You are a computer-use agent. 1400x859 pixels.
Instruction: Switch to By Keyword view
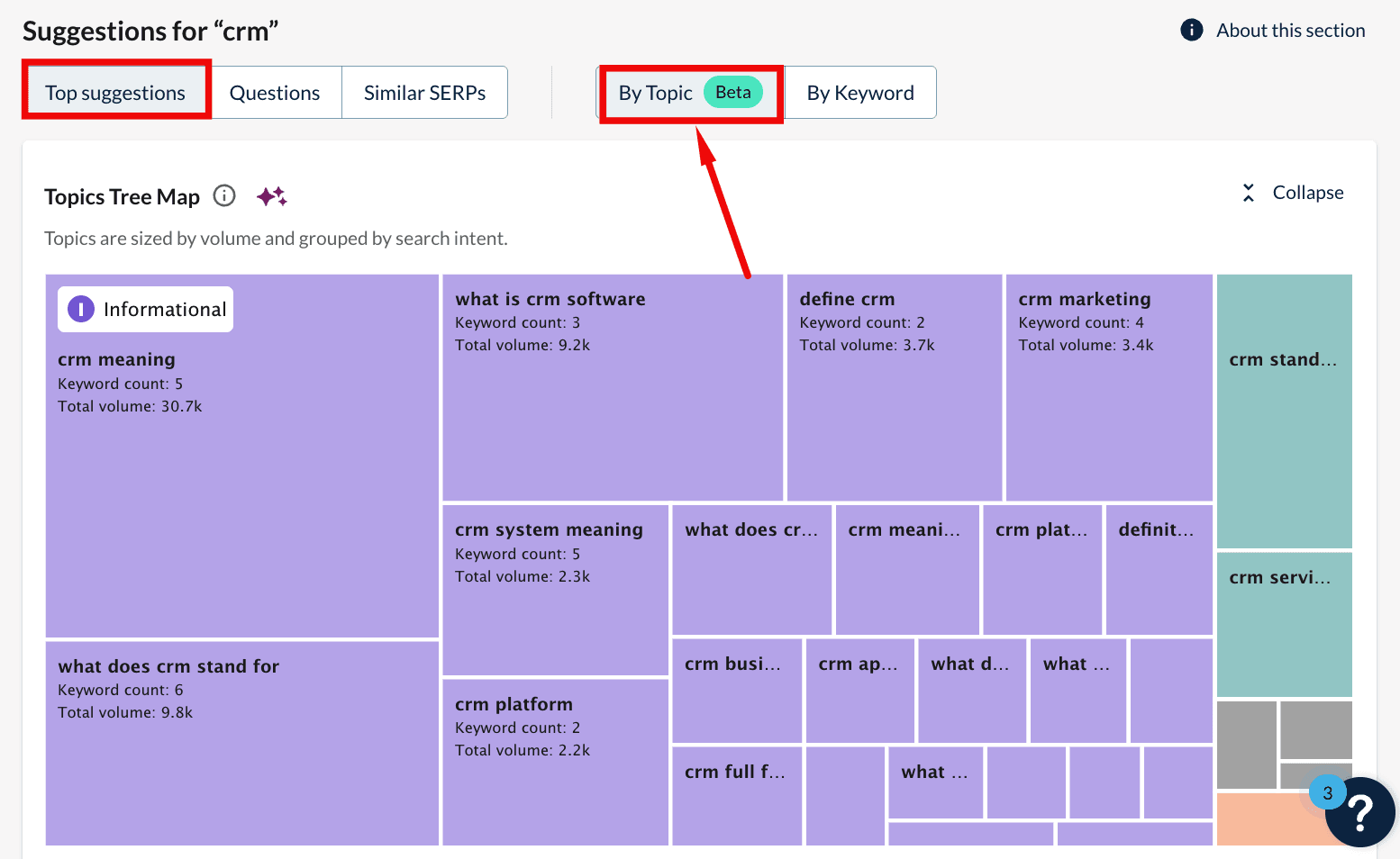click(x=859, y=93)
